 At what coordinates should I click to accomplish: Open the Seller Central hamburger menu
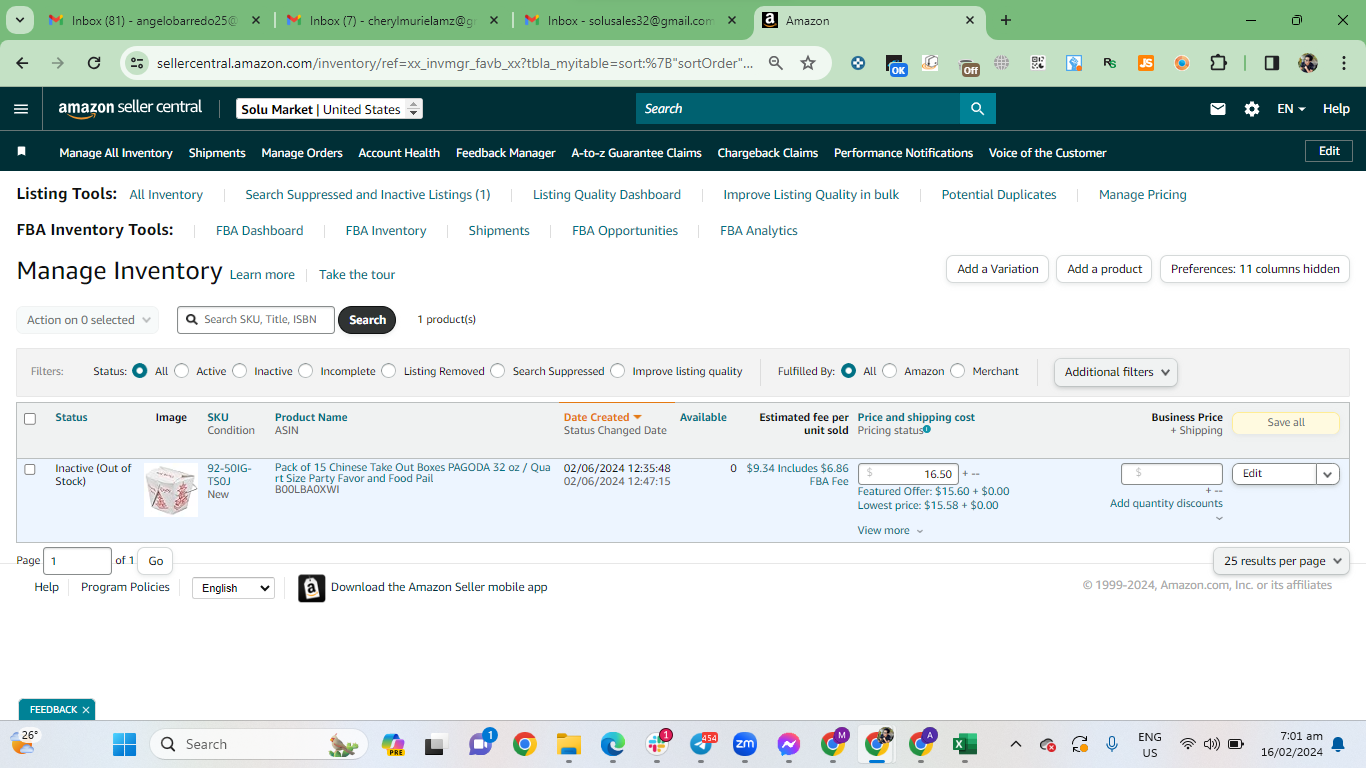[21, 109]
